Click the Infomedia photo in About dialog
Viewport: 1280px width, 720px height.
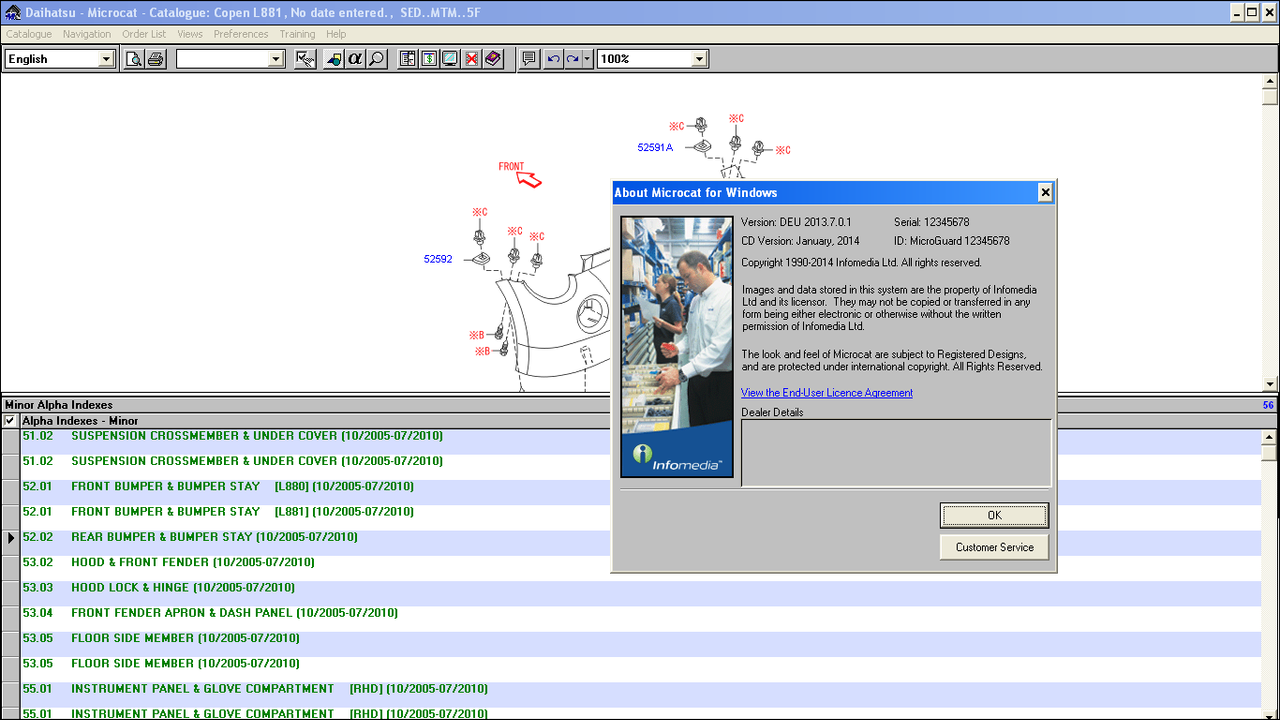[677, 346]
